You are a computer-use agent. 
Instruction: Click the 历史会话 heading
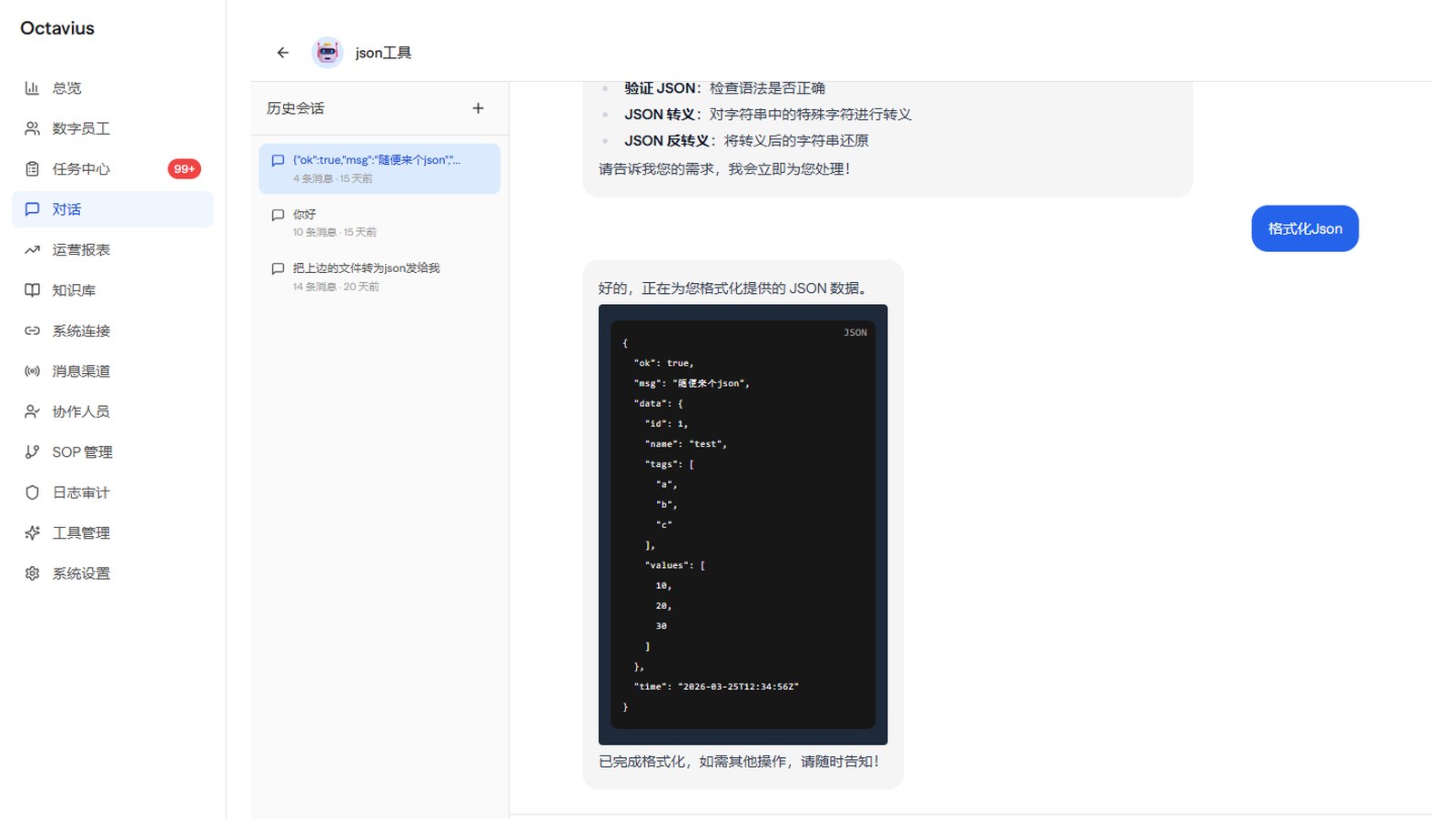coord(296,108)
